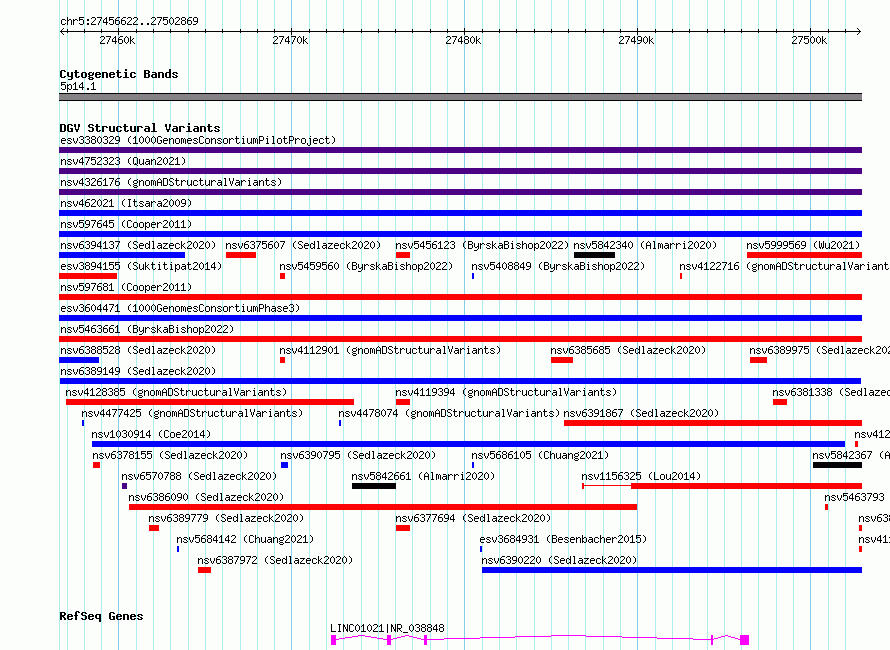Click the last magenta exon of LINC01021
This screenshot has height=650, width=890.
tap(745, 640)
